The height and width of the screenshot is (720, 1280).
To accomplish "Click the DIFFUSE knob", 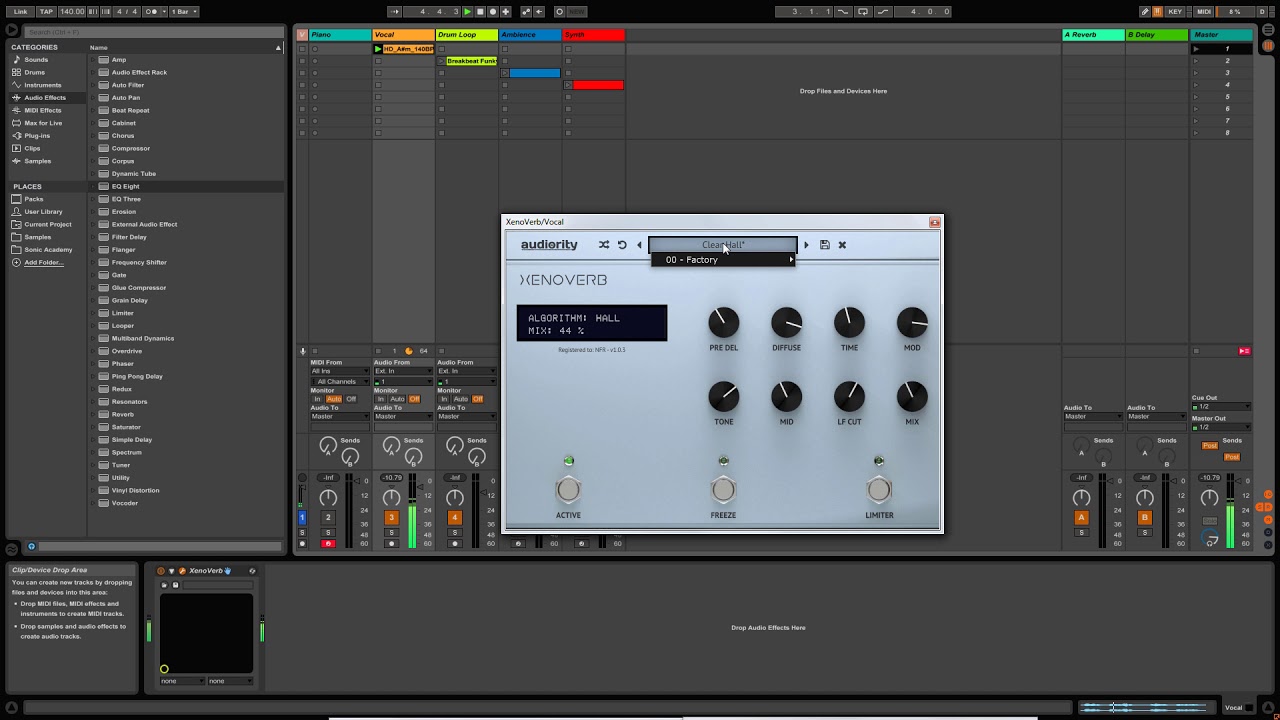I will (786, 322).
